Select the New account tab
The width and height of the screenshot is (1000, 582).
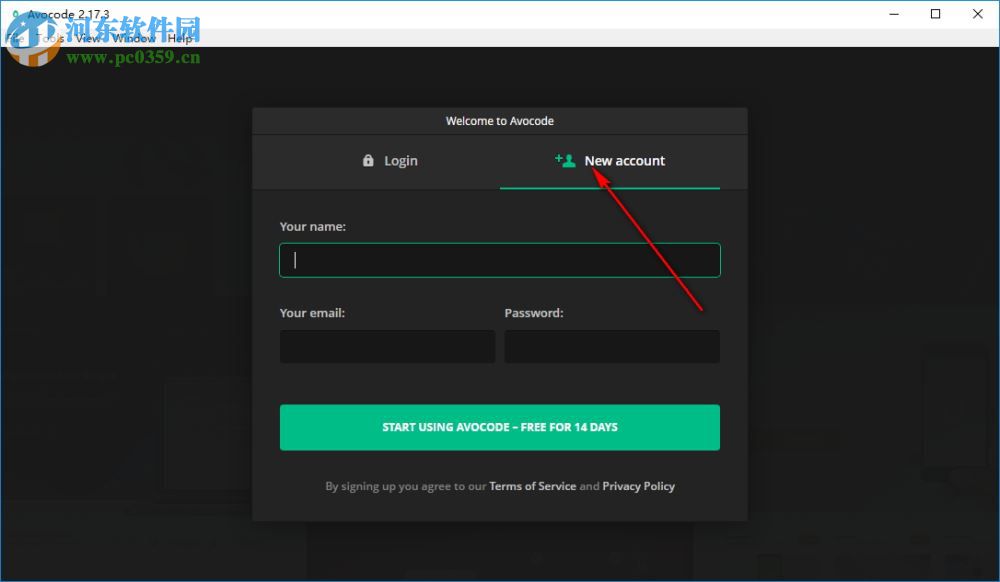(x=610, y=161)
